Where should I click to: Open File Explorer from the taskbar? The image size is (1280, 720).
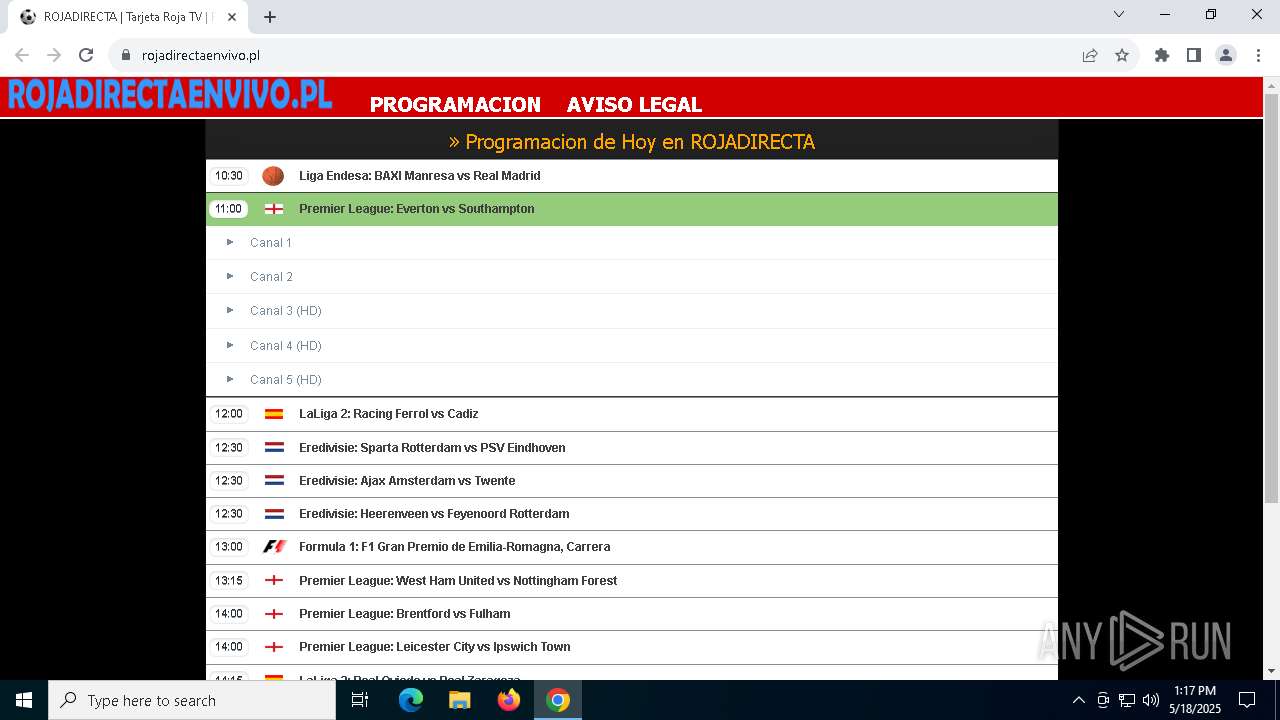click(460, 700)
